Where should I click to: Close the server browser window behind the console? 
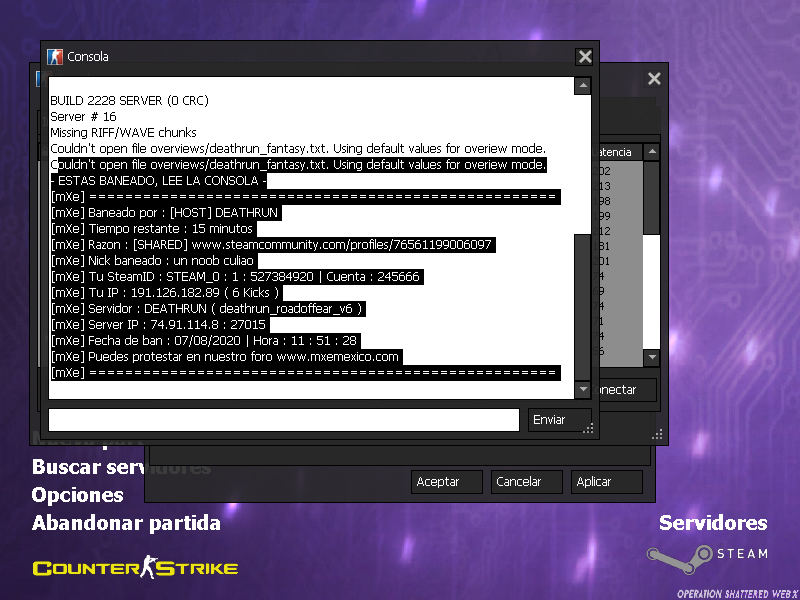654,79
